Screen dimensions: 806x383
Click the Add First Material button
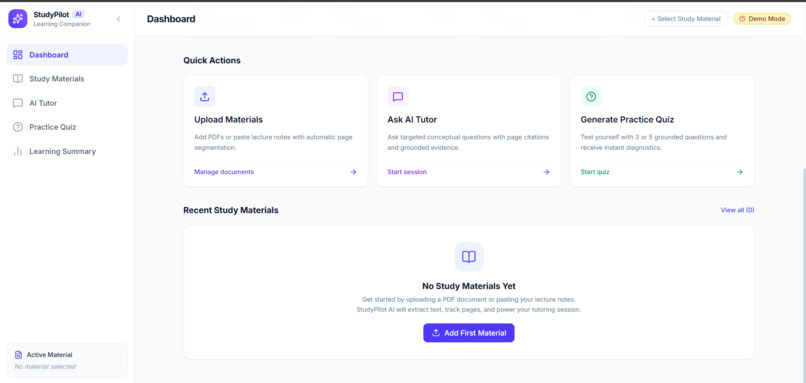point(469,333)
